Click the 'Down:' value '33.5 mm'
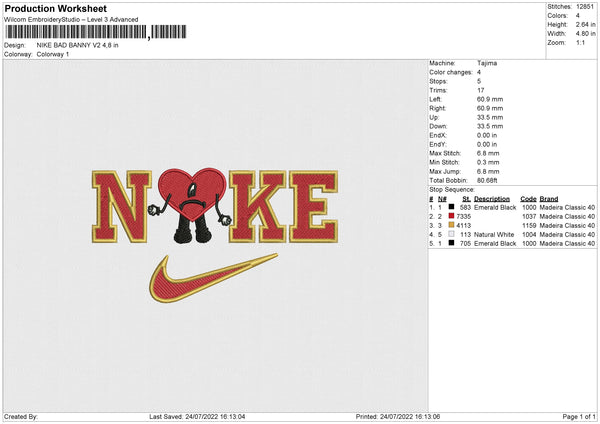Viewport: 600px width, 424px height. coord(490,126)
